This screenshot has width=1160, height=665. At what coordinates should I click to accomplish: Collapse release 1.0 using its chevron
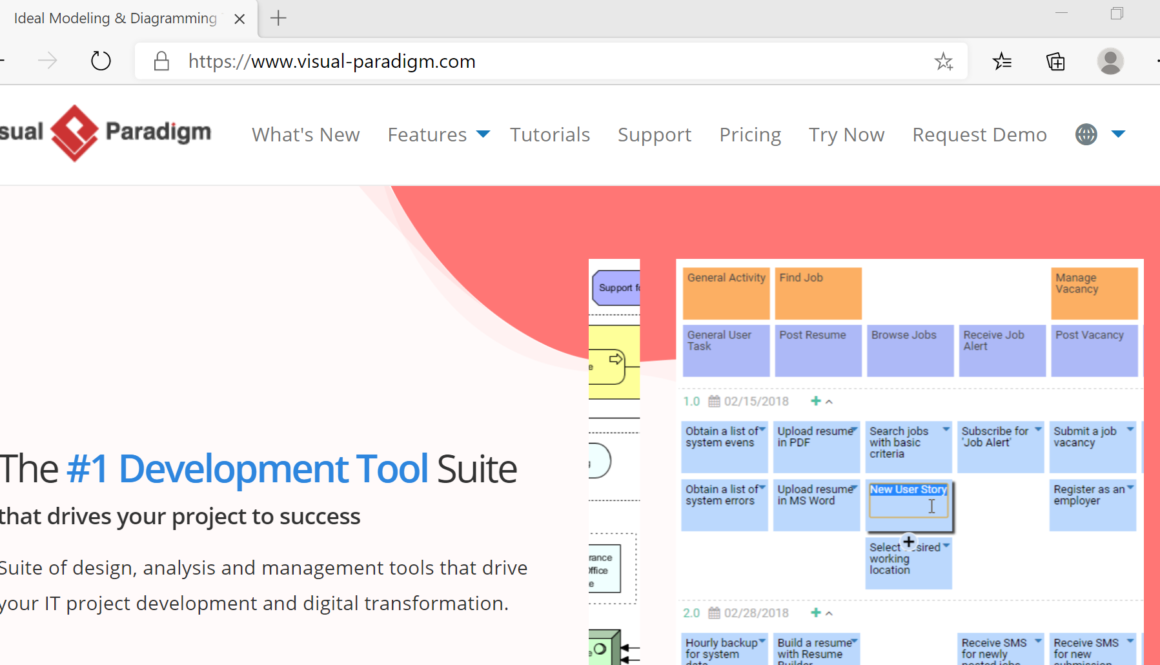pyautogui.click(x=829, y=402)
